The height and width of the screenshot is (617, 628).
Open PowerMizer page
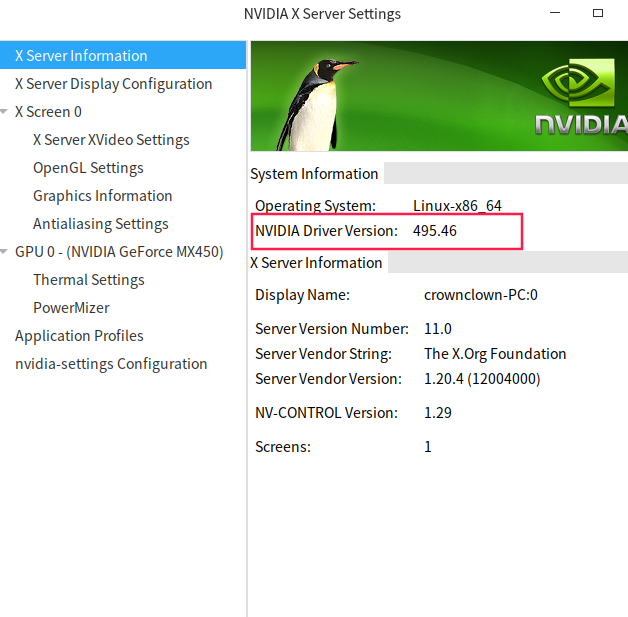click(71, 308)
